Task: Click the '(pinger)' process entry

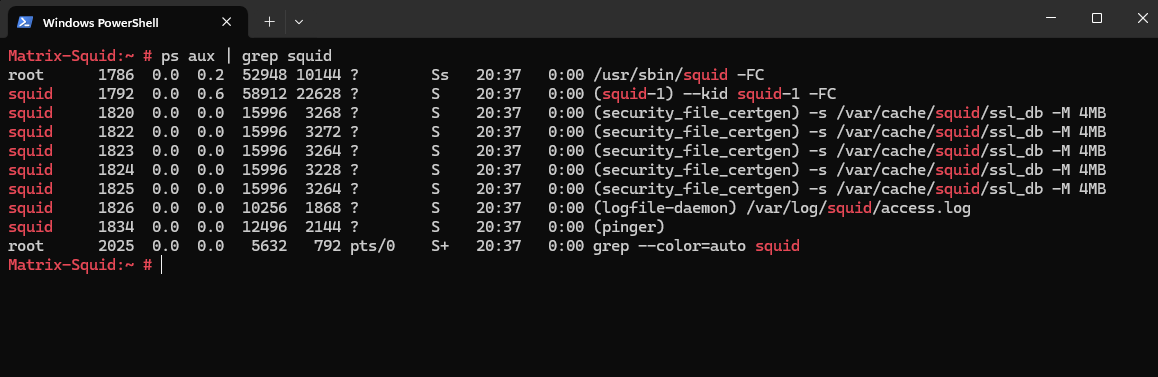Action: pyautogui.click(x=629, y=227)
